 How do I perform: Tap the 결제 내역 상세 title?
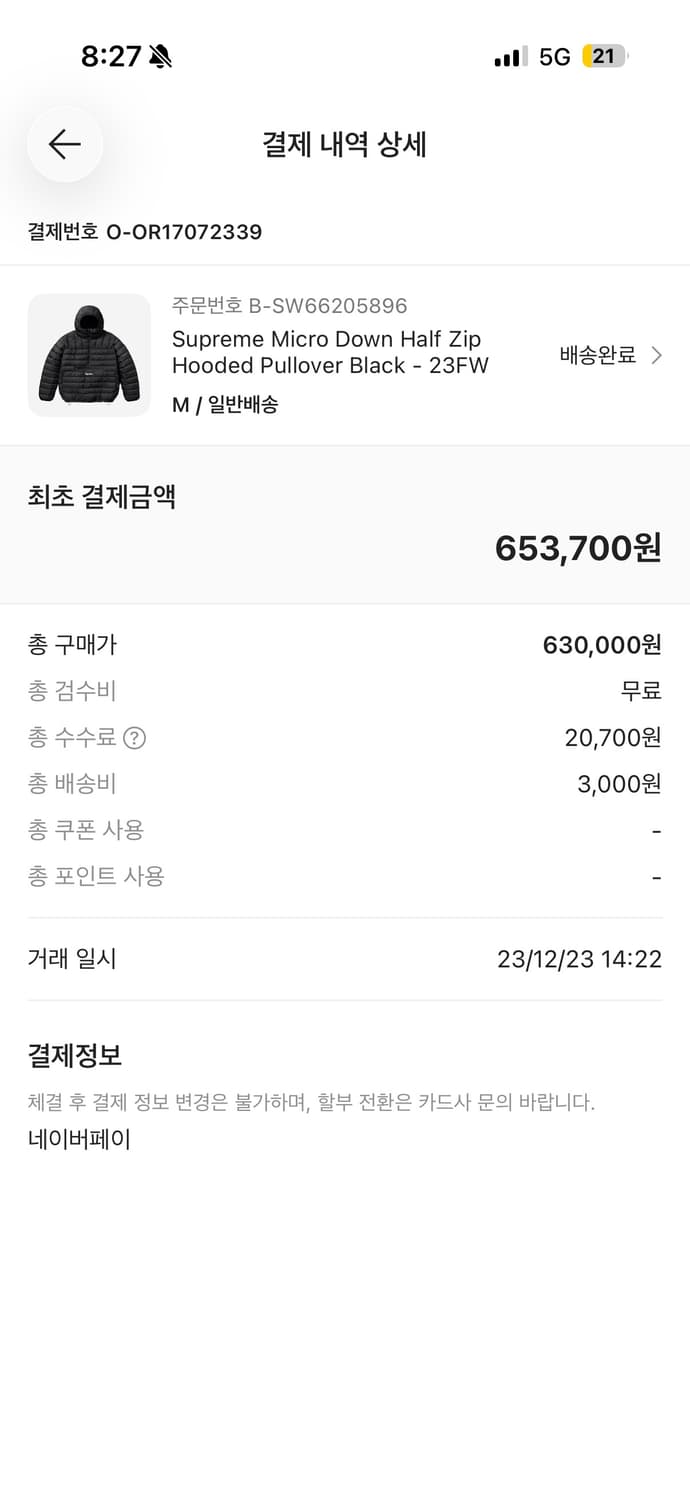coord(345,144)
